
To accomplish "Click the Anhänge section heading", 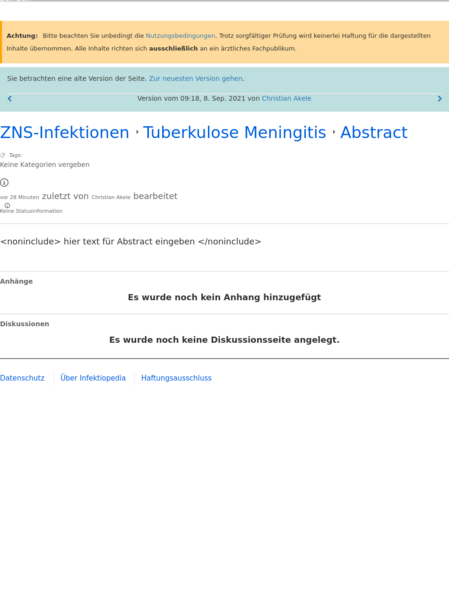I will [16, 281].
